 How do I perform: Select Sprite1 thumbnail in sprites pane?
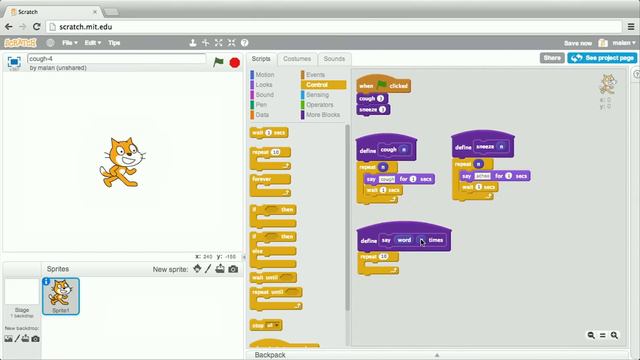tap(61, 296)
